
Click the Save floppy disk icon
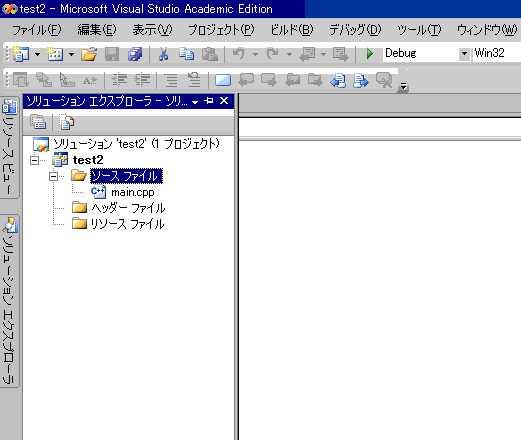coord(112,54)
